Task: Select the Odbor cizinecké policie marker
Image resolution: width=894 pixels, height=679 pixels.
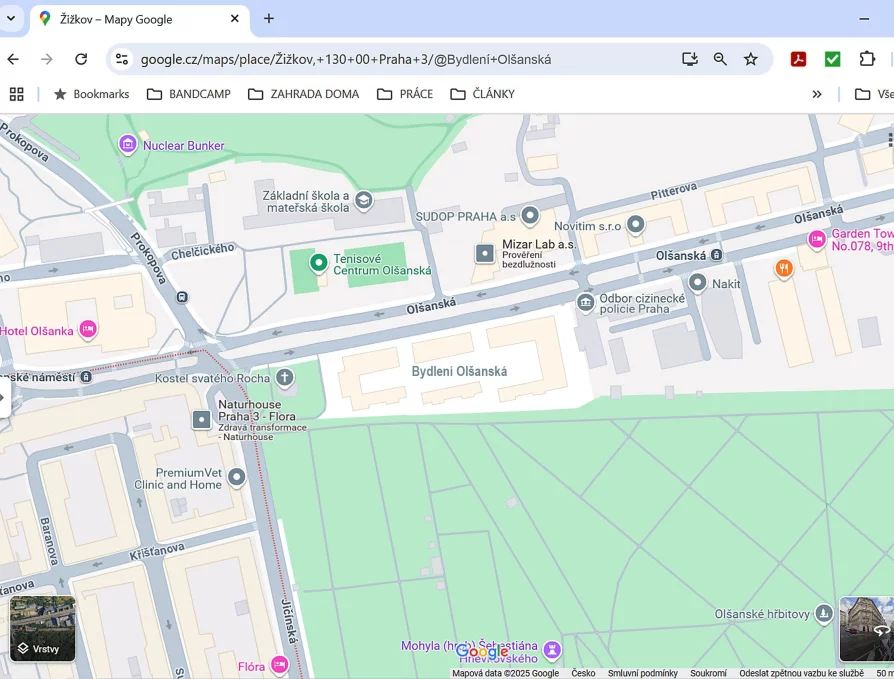Action: point(586,302)
